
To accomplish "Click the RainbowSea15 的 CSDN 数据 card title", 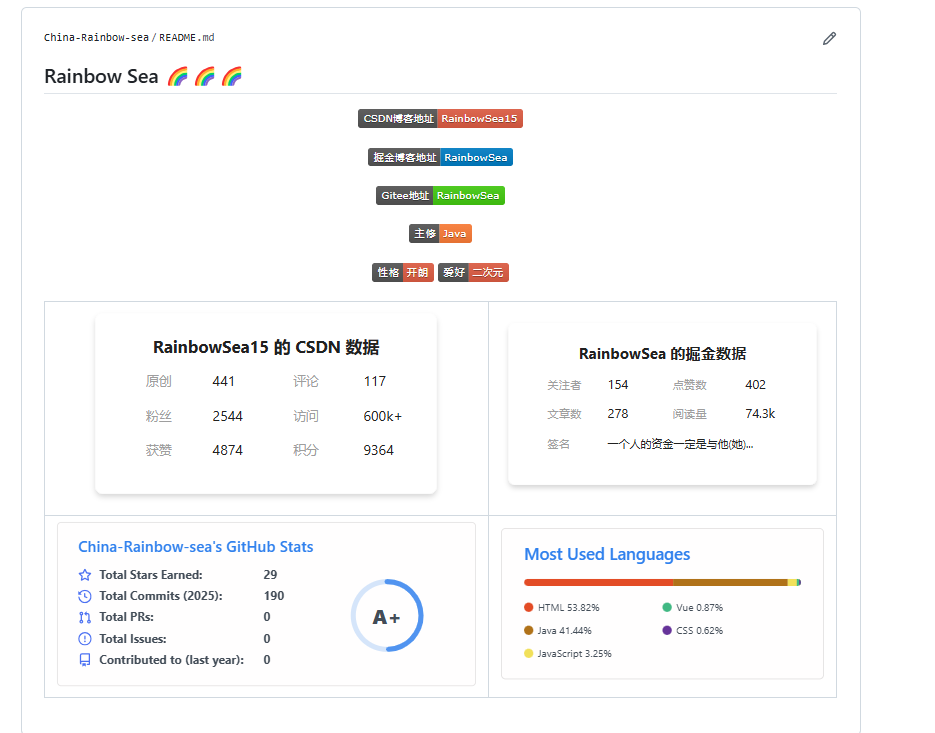I will (x=266, y=347).
